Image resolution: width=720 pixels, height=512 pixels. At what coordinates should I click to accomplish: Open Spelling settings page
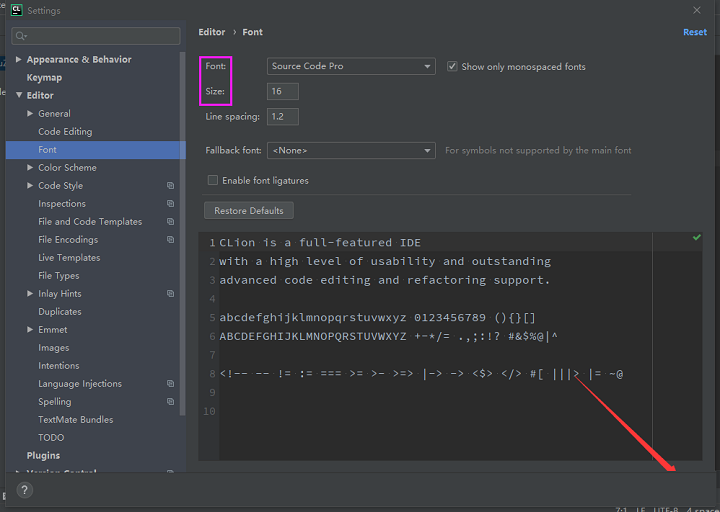coord(55,401)
